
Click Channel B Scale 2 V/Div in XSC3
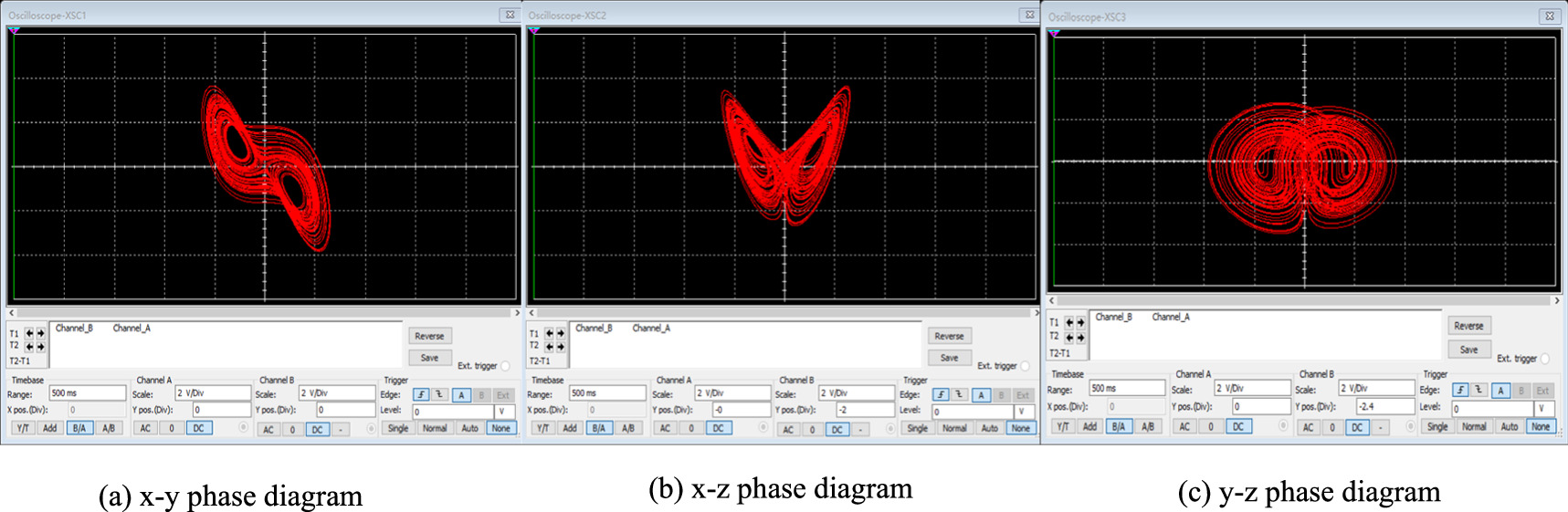click(1377, 388)
